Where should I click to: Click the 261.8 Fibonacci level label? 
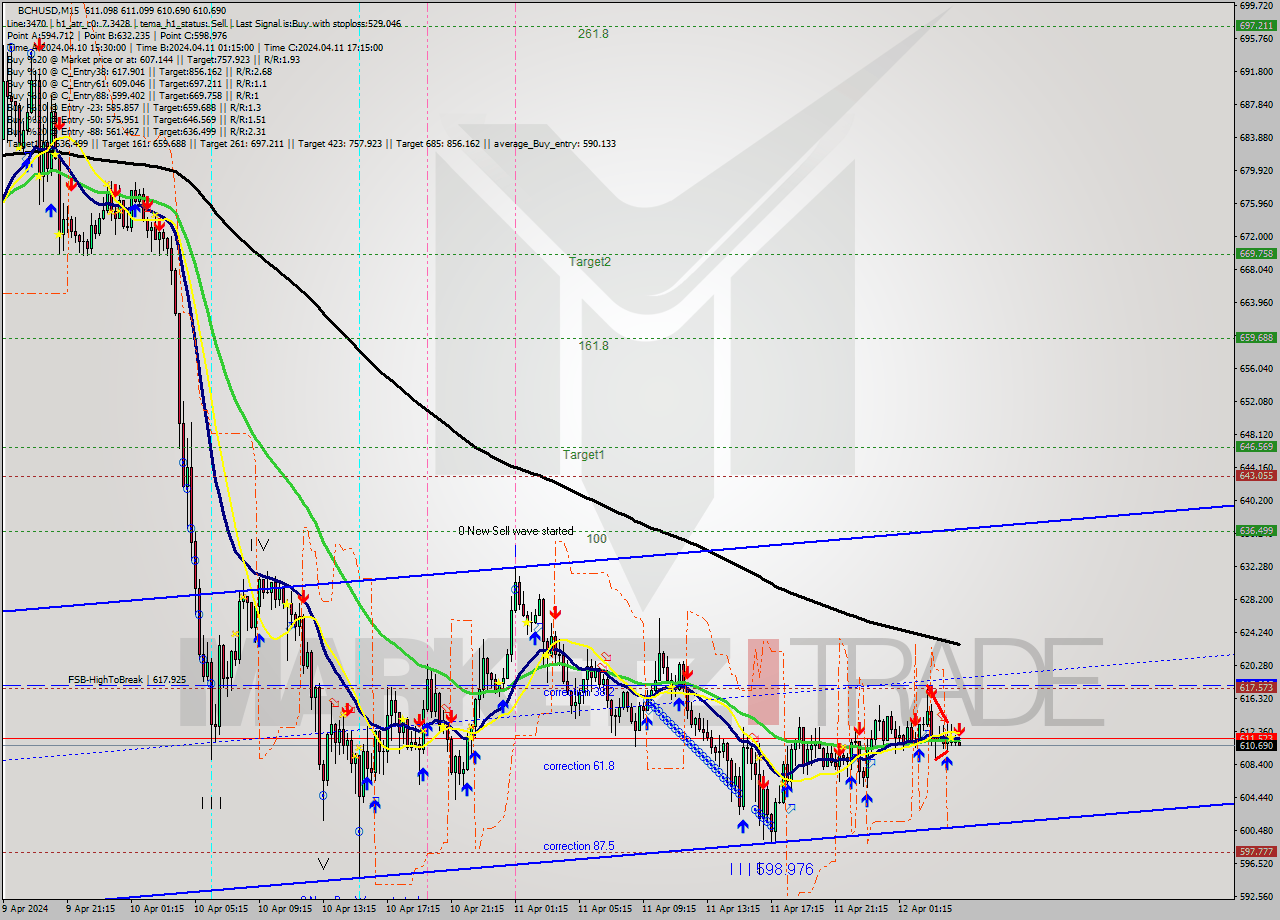coord(593,34)
